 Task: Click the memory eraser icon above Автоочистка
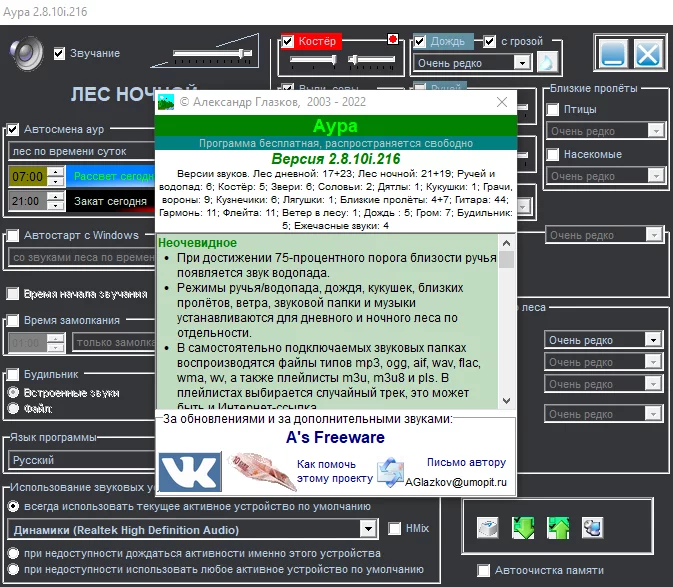tap(488, 527)
